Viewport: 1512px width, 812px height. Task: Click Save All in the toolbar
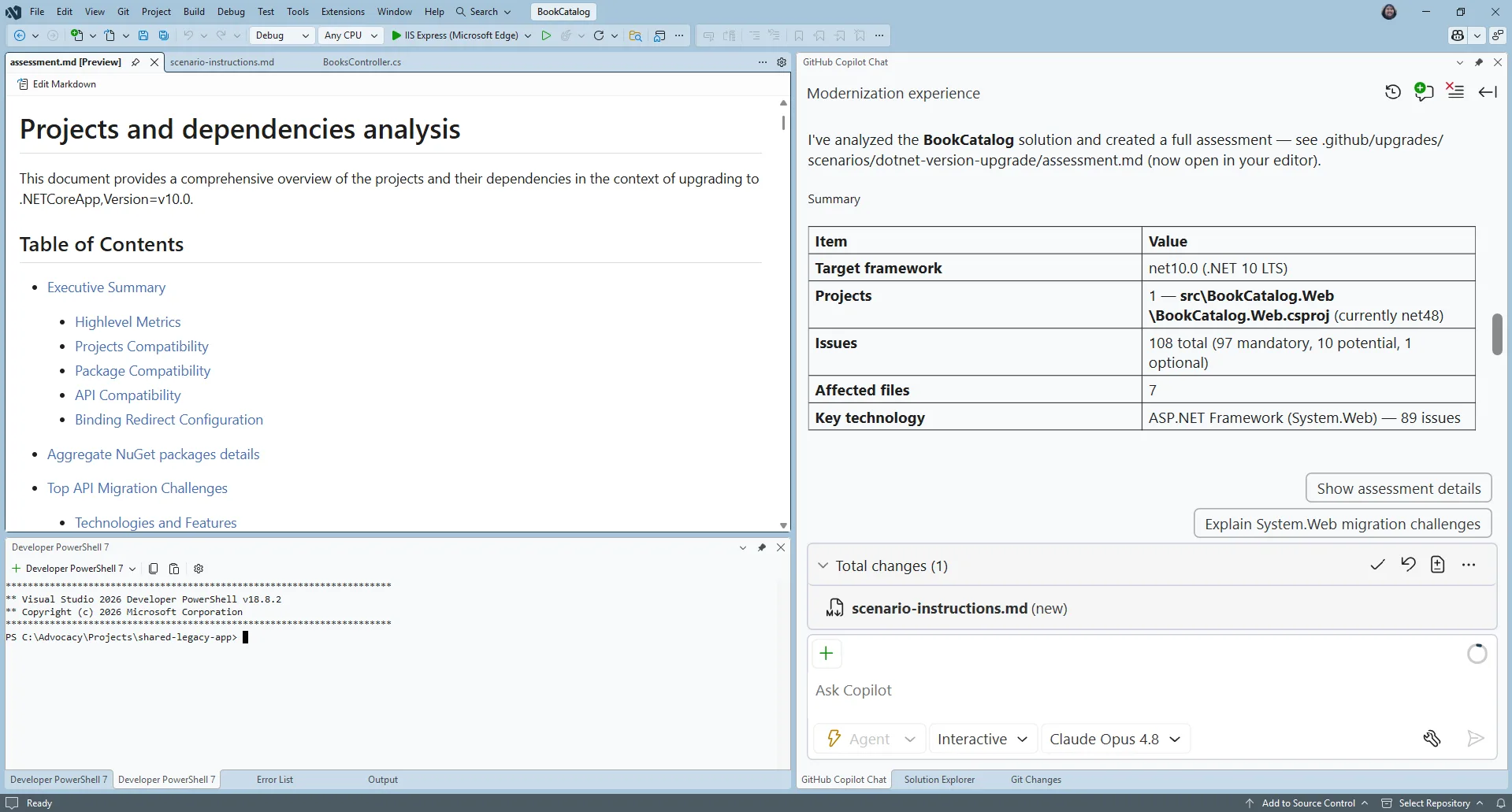pos(164,35)
